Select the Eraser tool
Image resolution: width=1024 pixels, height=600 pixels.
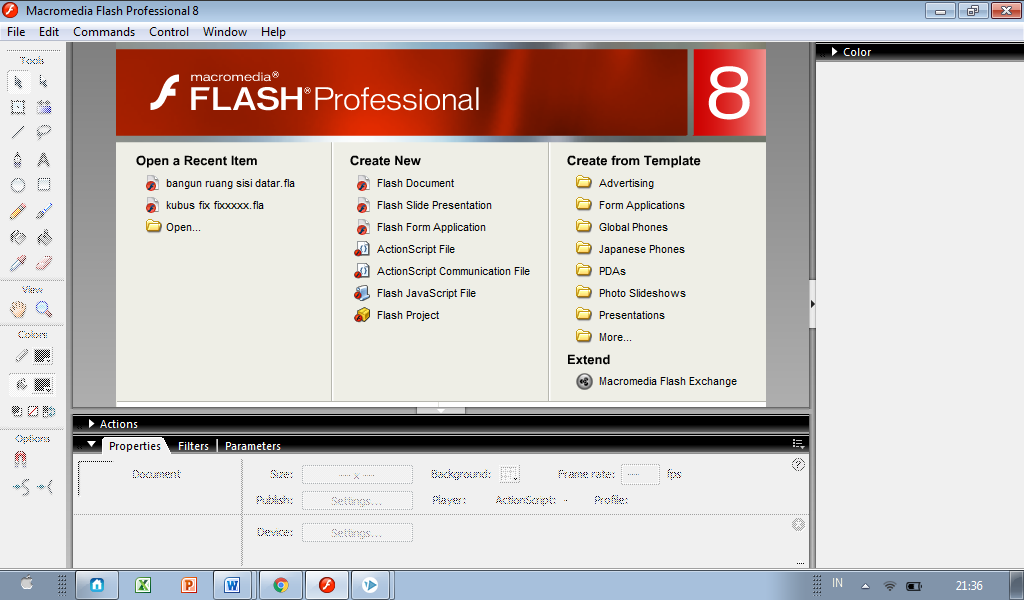44,263
